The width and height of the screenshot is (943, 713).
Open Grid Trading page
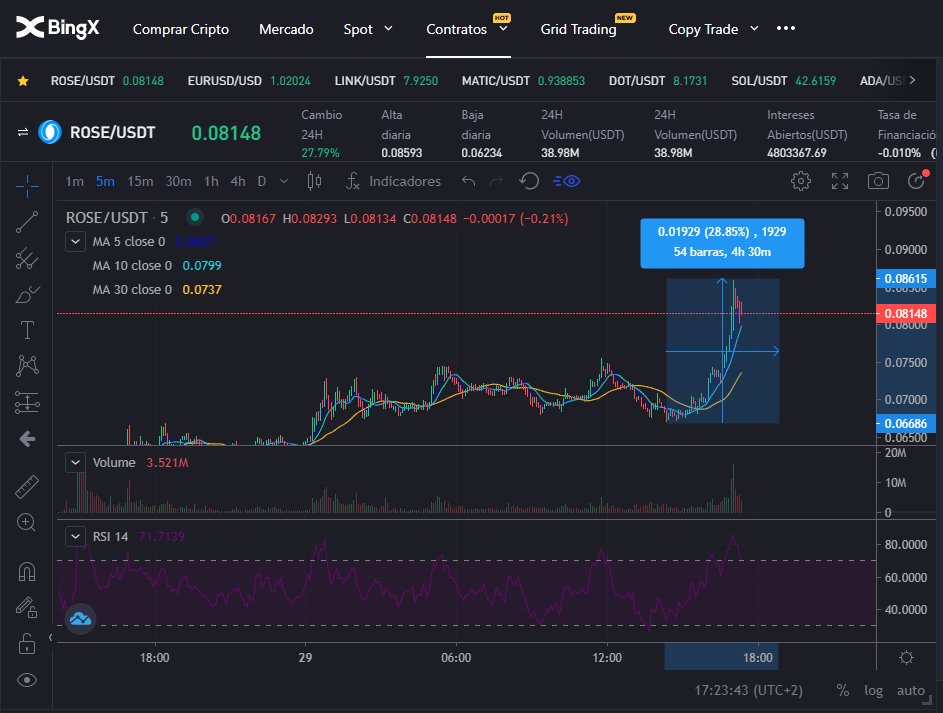579,29
